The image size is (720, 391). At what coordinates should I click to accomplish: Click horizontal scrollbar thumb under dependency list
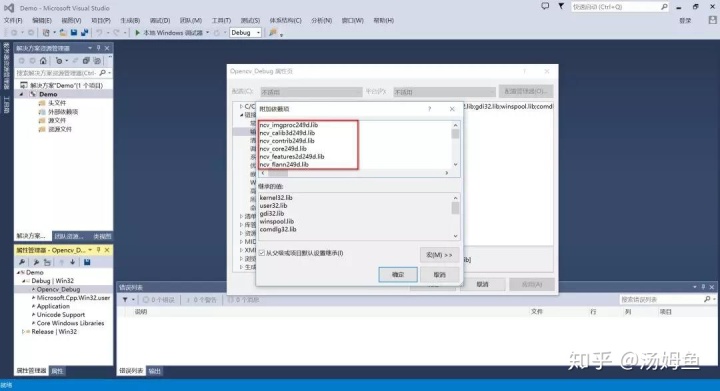278,173
